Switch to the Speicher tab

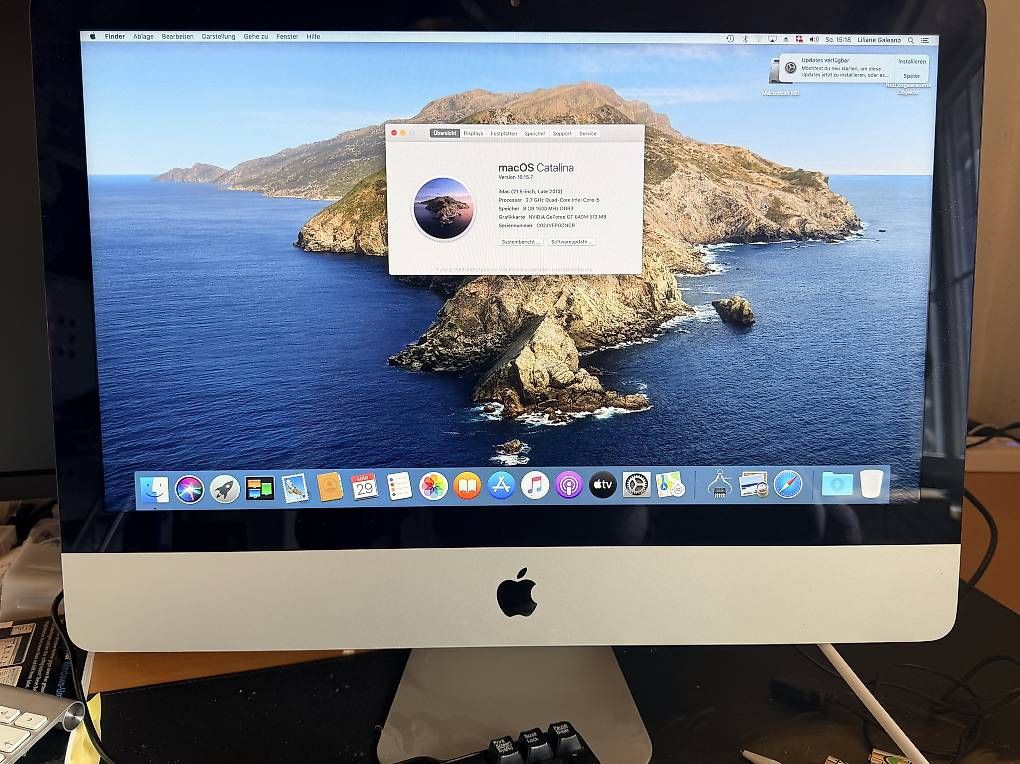point(535,133)
